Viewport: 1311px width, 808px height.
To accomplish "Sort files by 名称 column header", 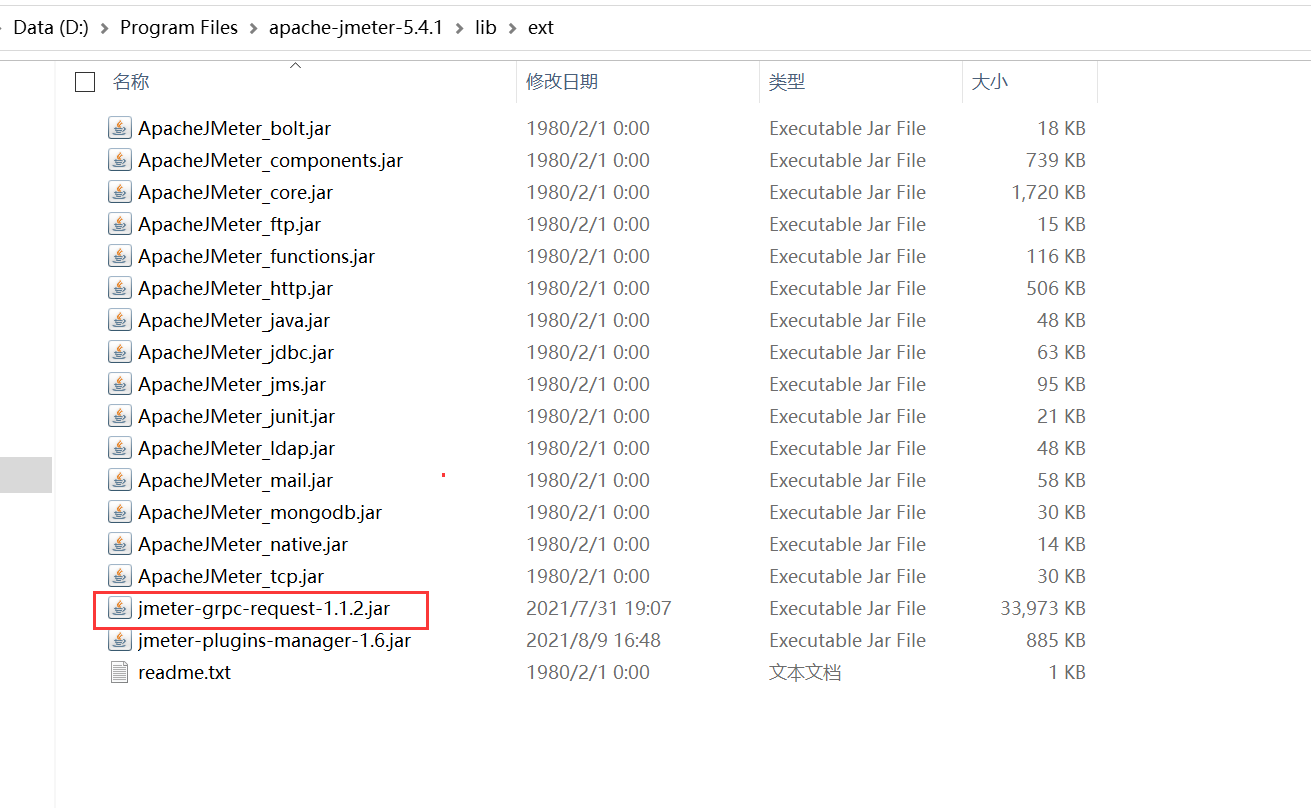I will (x=131, y=82).
